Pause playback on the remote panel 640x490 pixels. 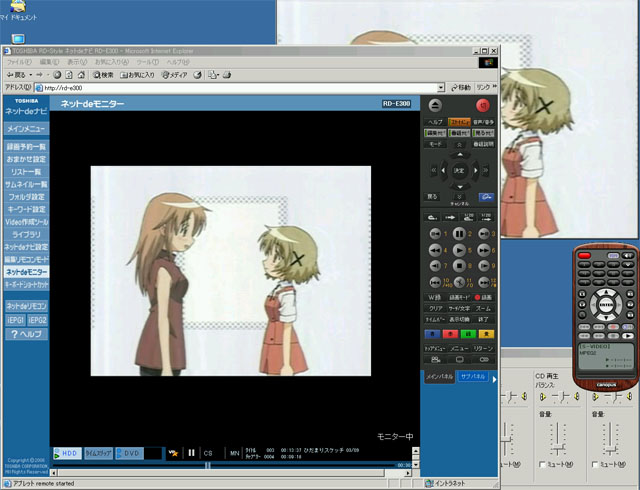coord(459,234)
